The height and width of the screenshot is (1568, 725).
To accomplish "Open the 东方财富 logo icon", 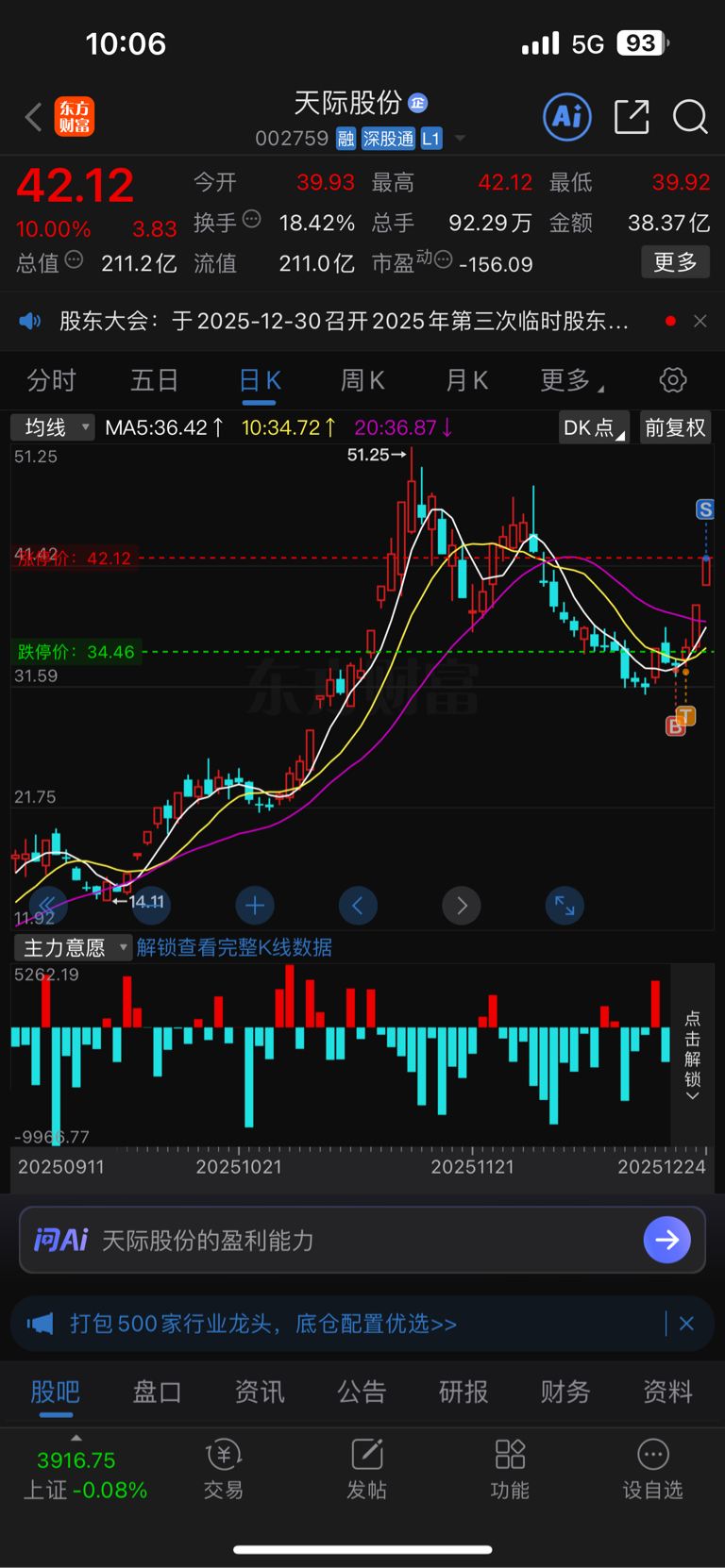I will (x=75, y=117).
